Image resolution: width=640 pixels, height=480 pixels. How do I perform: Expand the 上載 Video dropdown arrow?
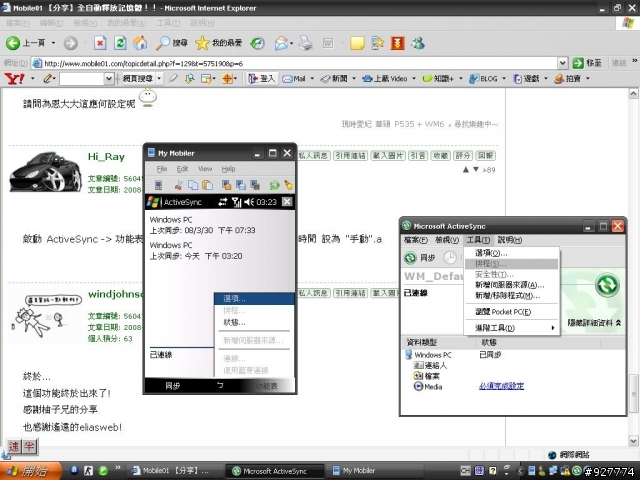414,78
